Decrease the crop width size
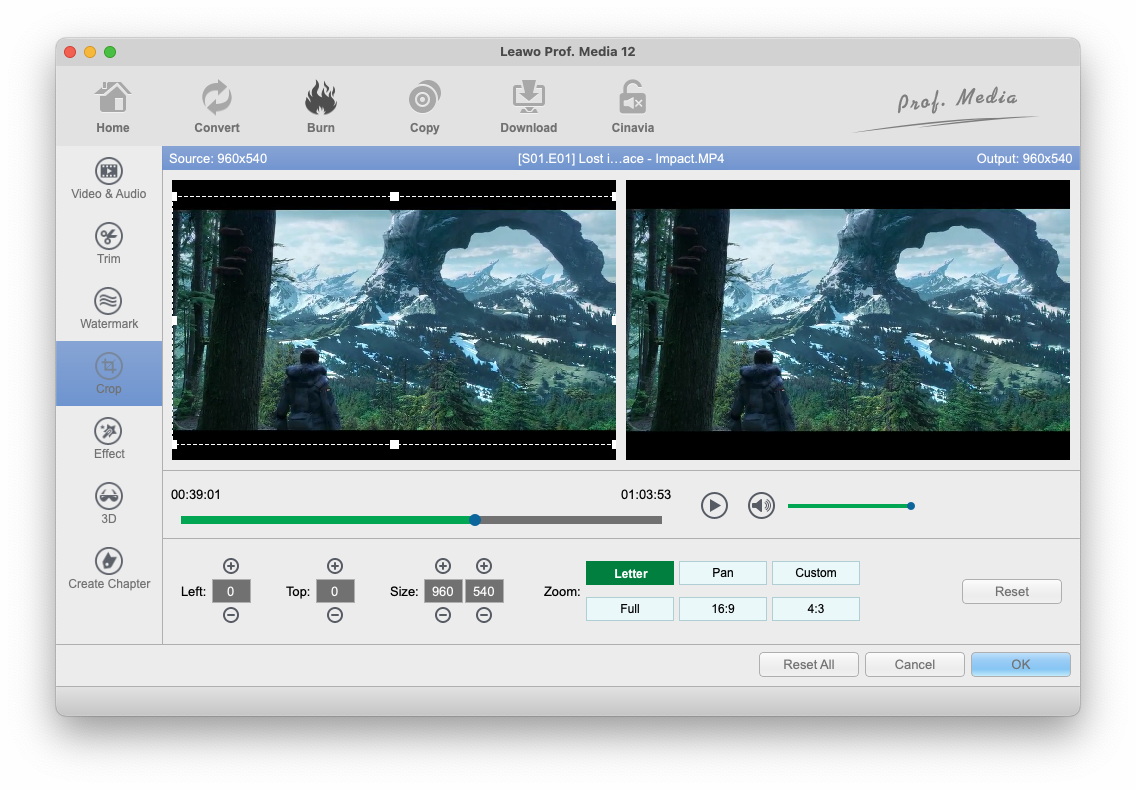This screenshot has height=790, width=1136. 443,615
